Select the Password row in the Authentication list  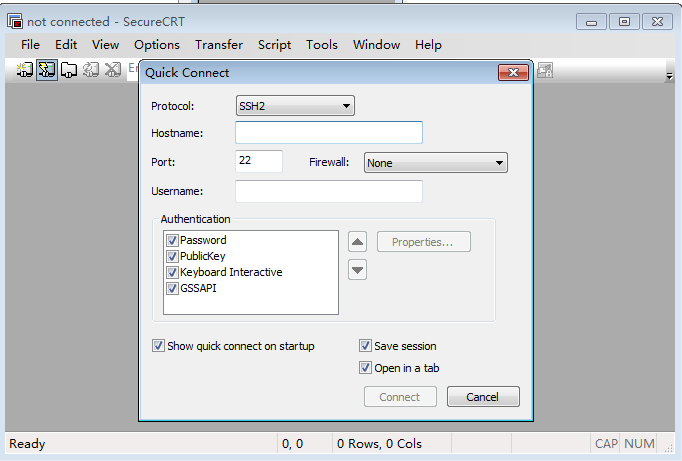pos(203,240)
